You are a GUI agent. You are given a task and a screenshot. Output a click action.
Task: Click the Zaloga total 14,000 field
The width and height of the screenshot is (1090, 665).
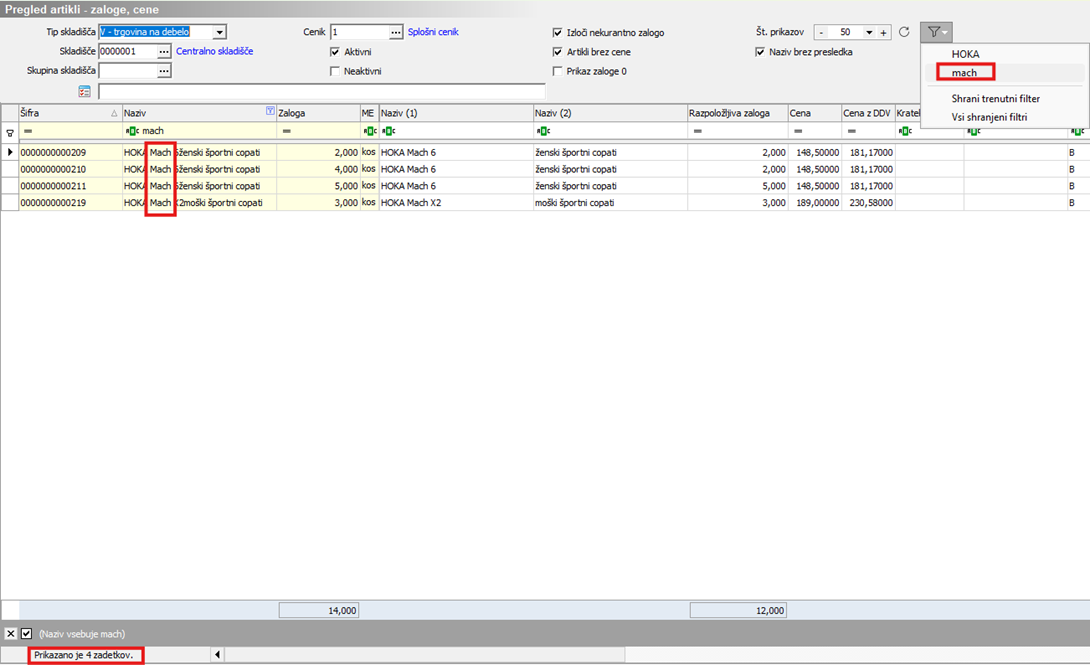coord(318,610)
